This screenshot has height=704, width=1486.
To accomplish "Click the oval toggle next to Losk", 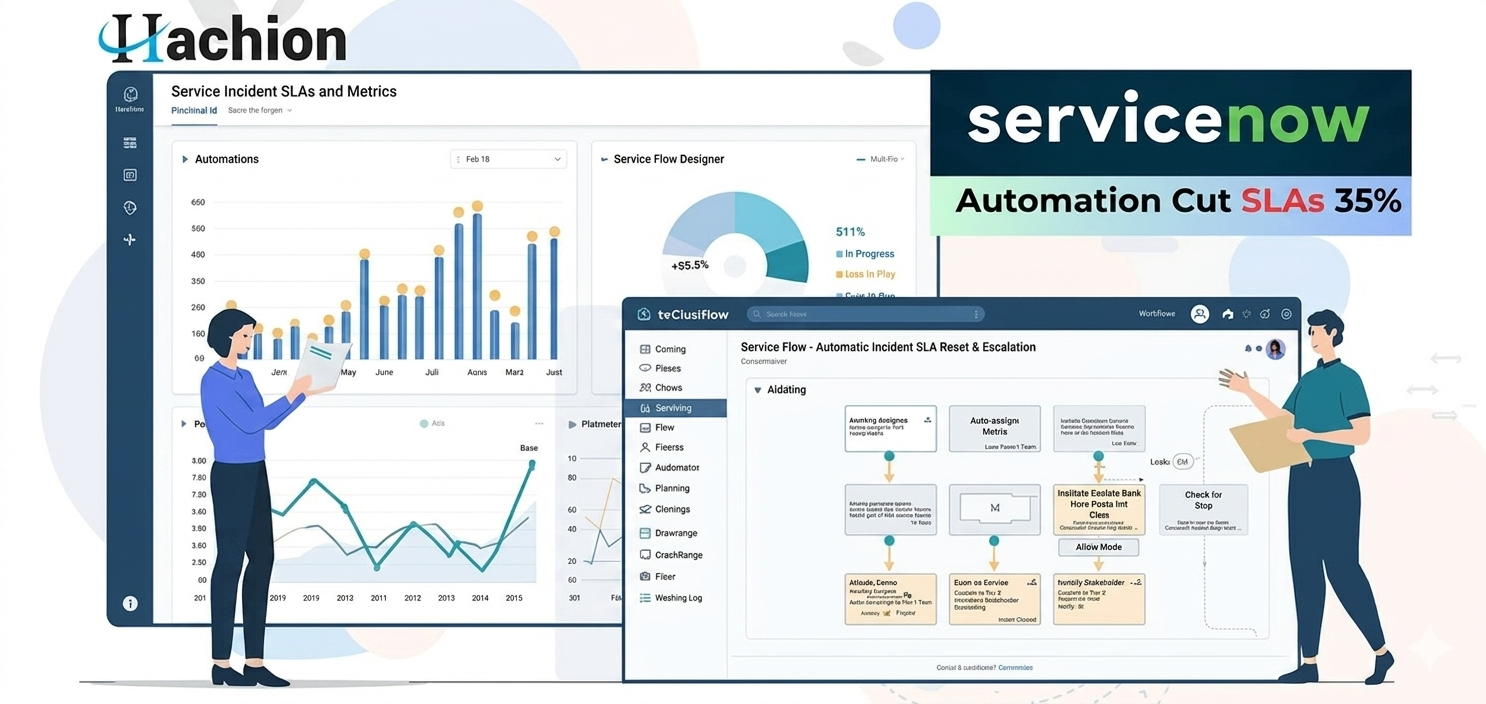I will coord(1183,462).
